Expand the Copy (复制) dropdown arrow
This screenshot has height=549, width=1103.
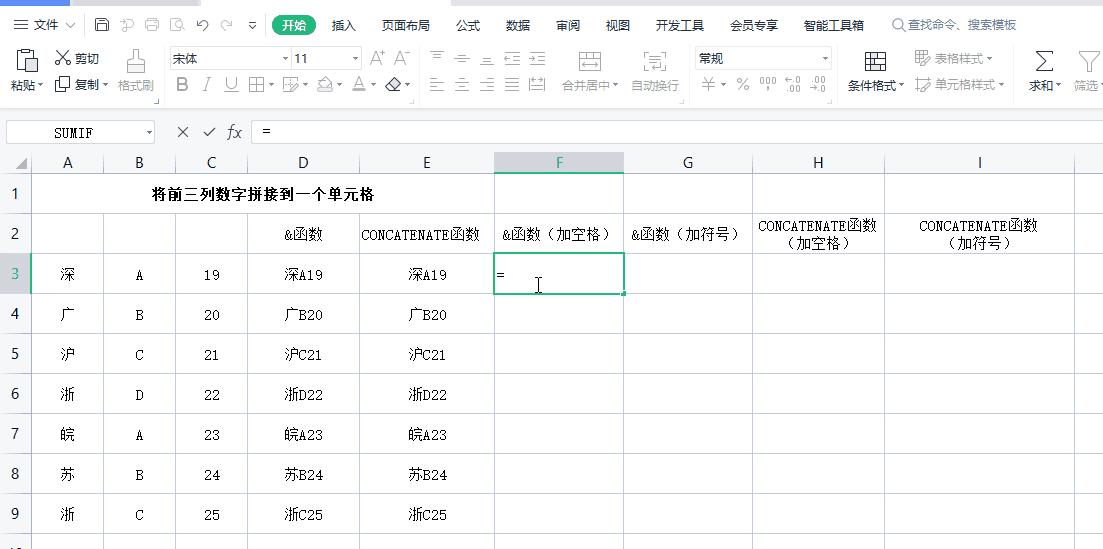(106, 85)
